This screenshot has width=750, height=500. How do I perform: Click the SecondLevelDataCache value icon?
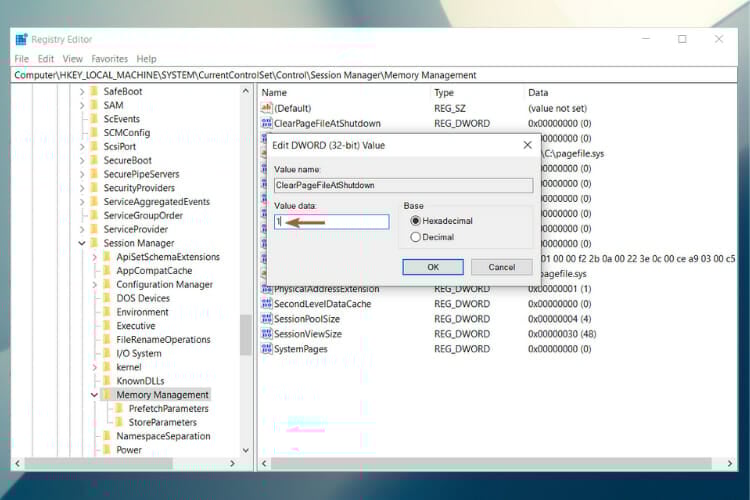click(x=266, y=304)
